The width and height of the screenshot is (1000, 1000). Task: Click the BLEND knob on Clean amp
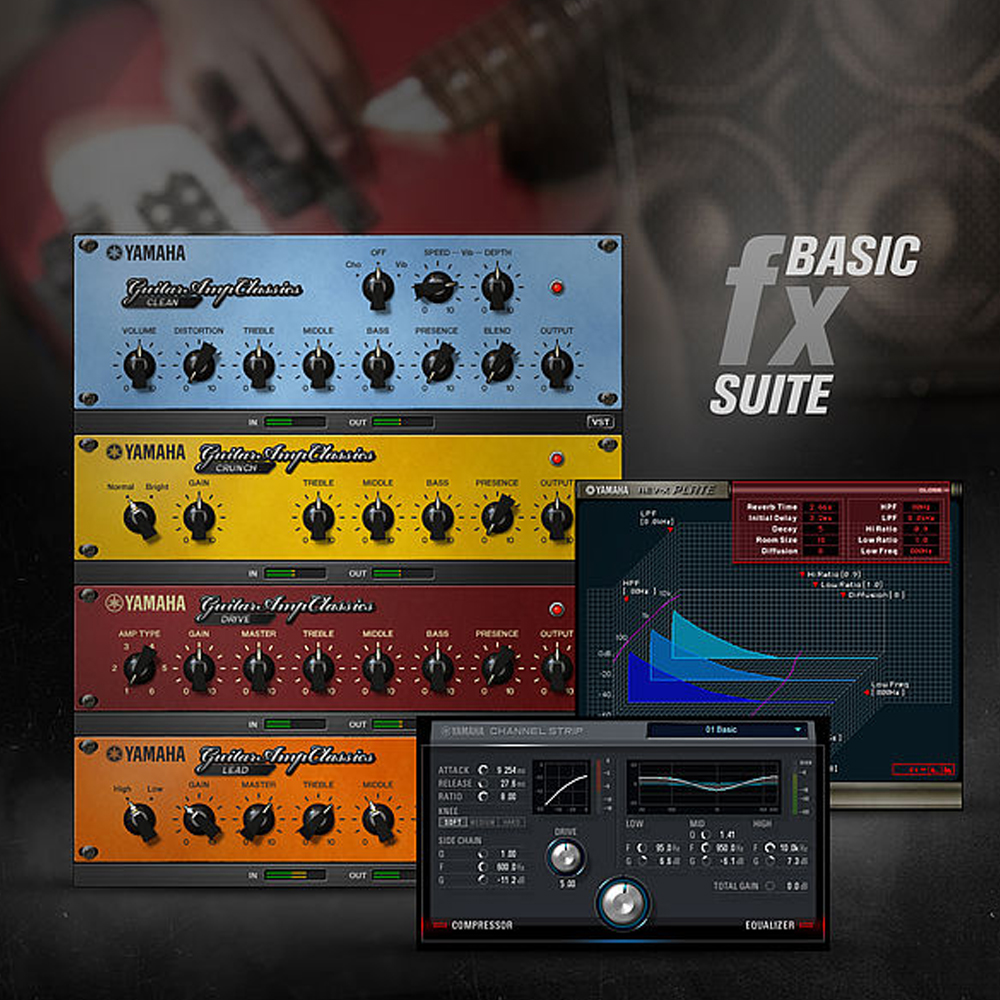click(497, 365)
